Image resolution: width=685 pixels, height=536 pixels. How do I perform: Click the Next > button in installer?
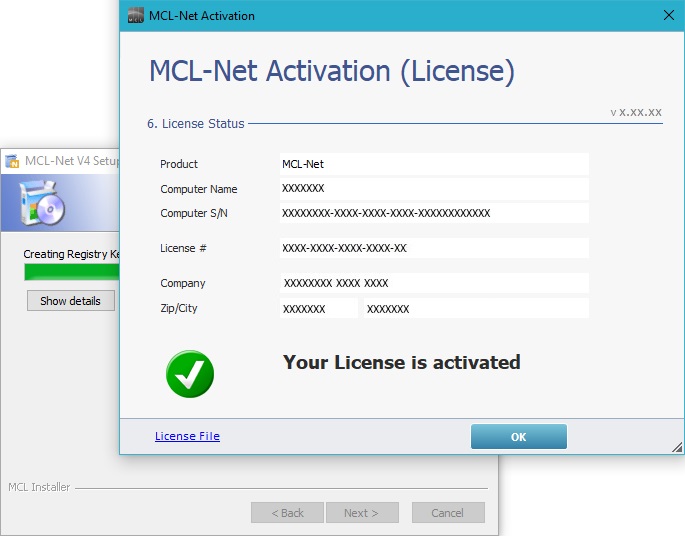tap(361, 513)
